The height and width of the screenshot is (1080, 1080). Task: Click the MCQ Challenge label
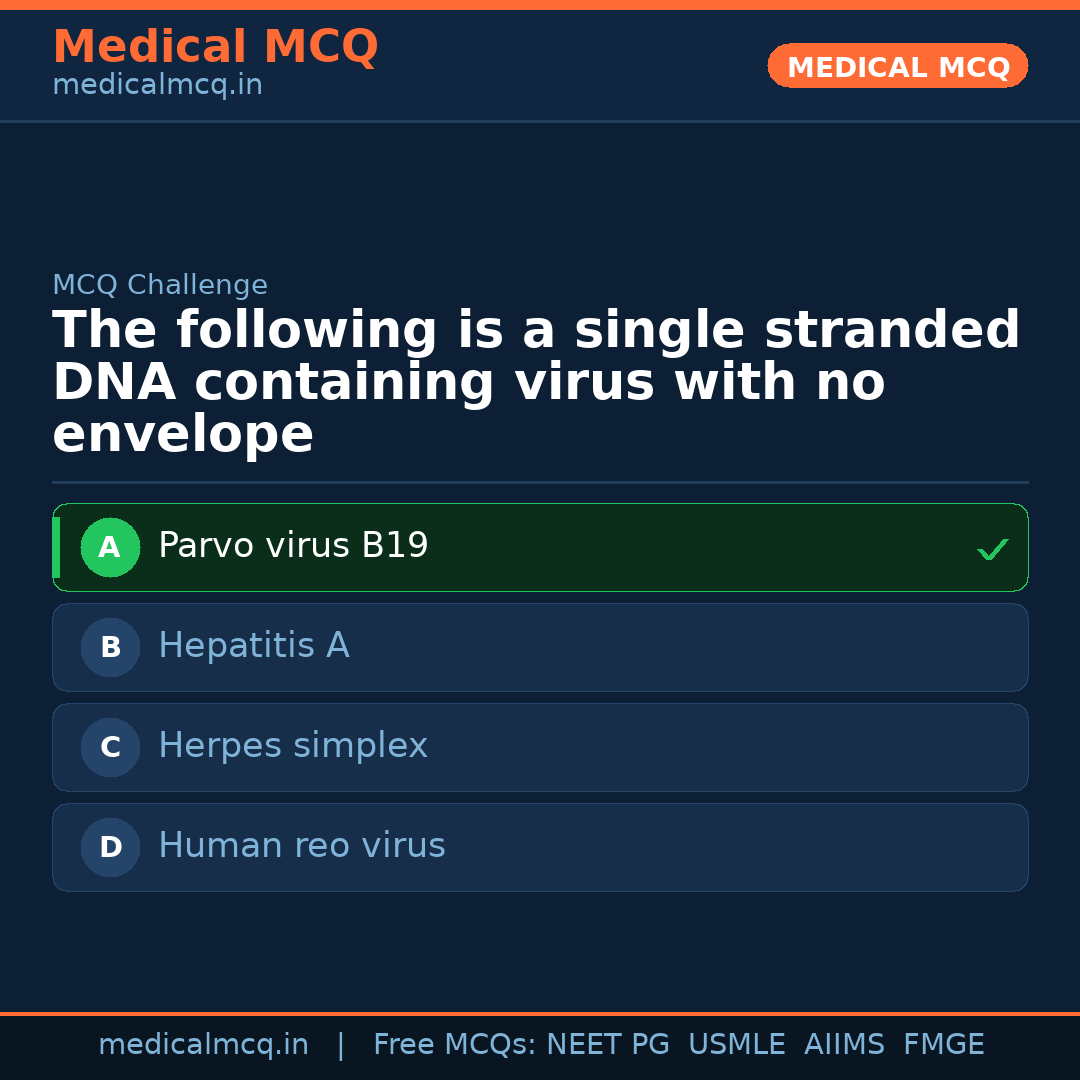pos(160,285)
